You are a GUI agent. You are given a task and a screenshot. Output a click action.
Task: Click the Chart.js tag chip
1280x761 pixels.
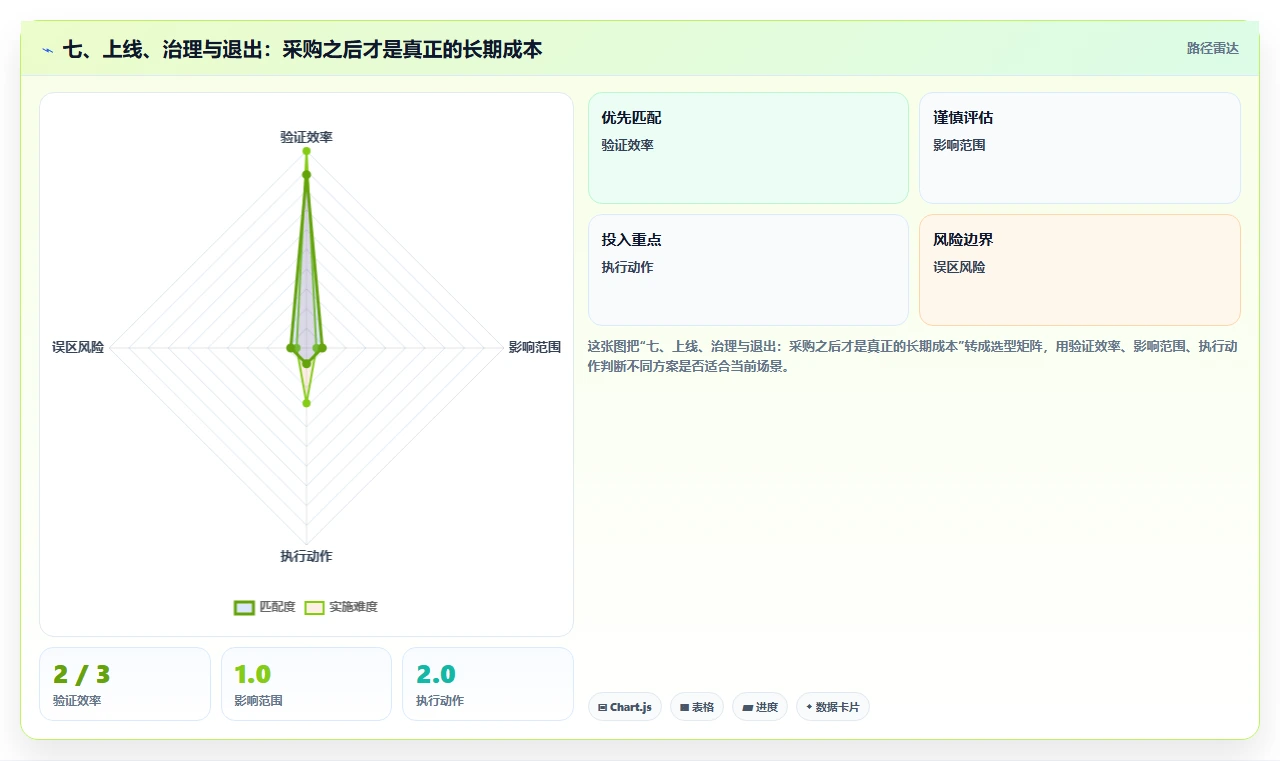tap(625, 707)
